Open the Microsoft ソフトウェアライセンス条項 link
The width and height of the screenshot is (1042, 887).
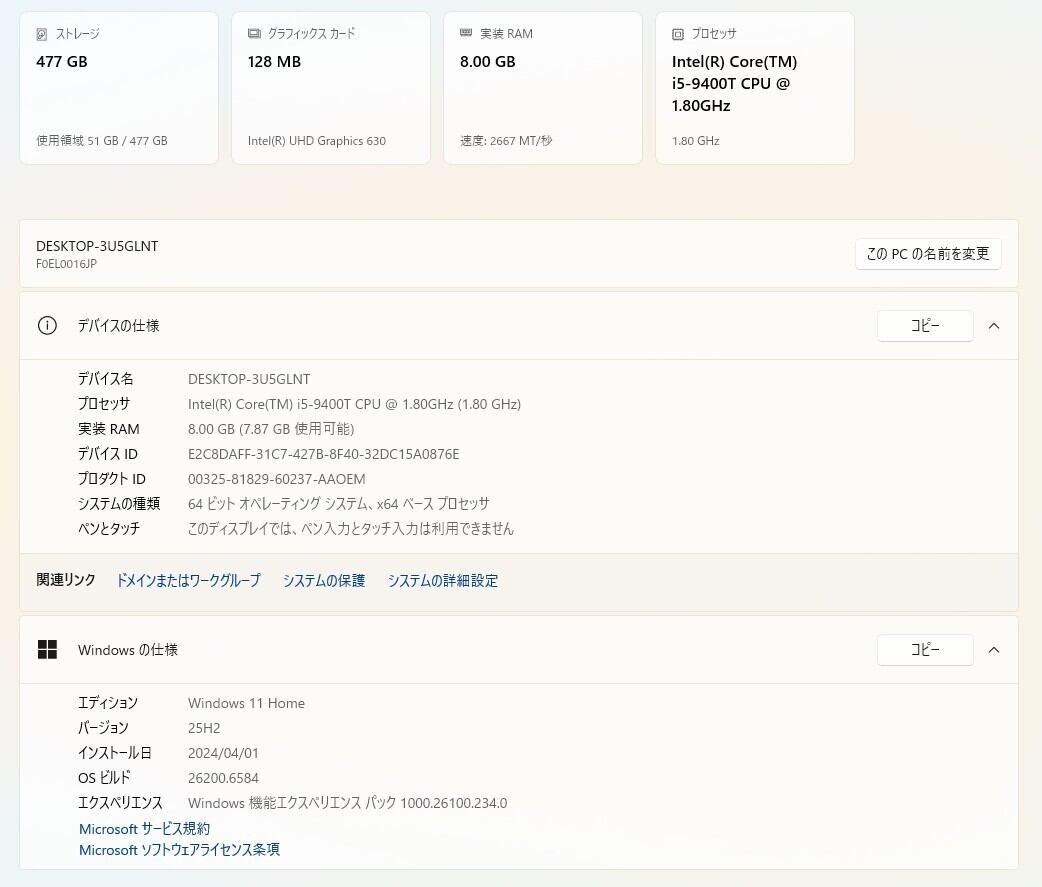pos(180,850)
